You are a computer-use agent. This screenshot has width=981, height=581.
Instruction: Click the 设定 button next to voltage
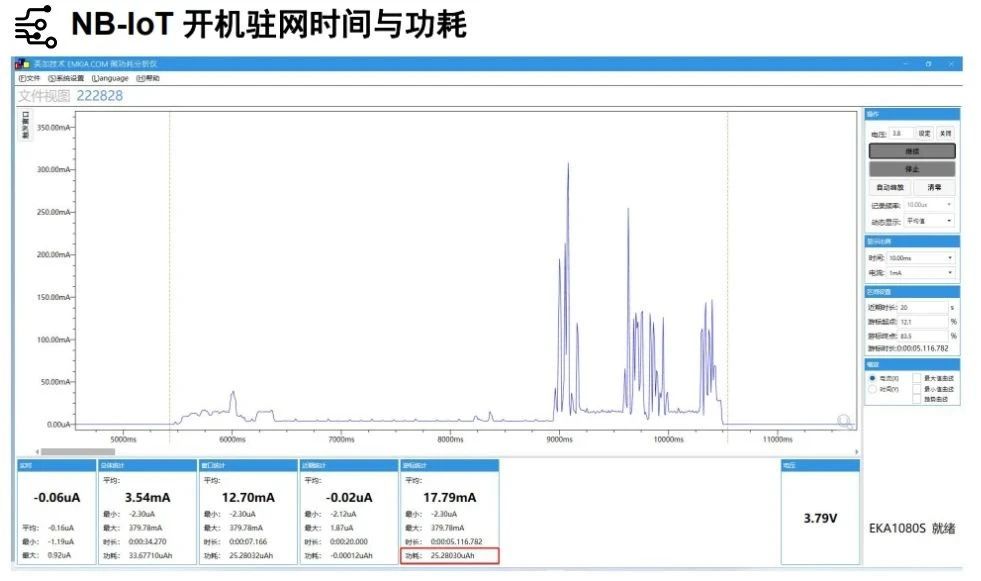click(924, 133)
